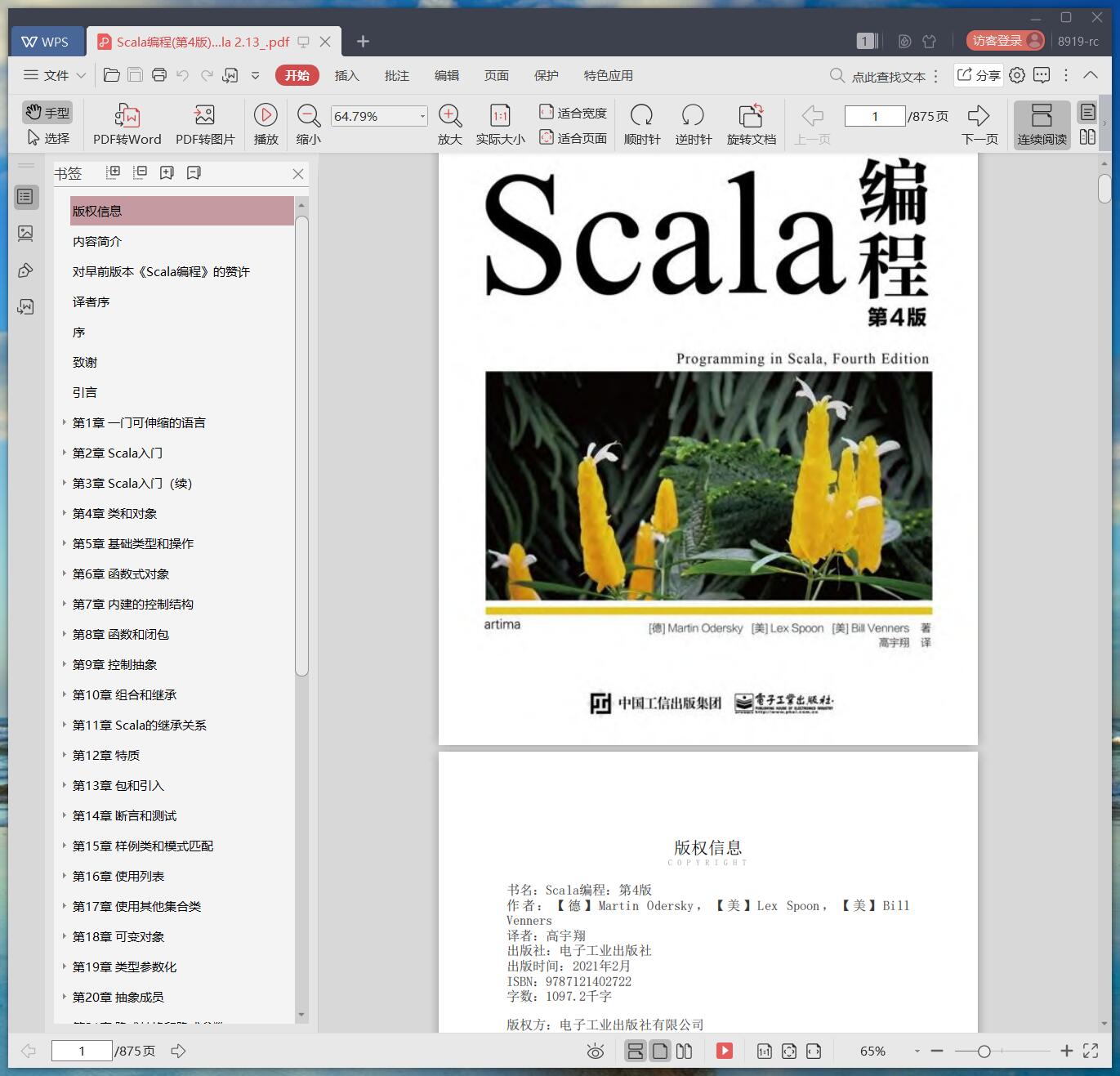Add bookmark icon in 书签 panel
1120x1076 pixels.
167,172
